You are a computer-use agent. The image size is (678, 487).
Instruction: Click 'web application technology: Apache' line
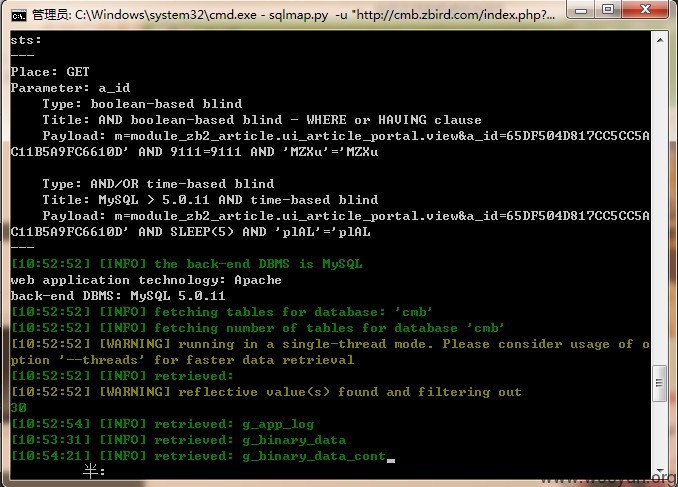point(146,280)
